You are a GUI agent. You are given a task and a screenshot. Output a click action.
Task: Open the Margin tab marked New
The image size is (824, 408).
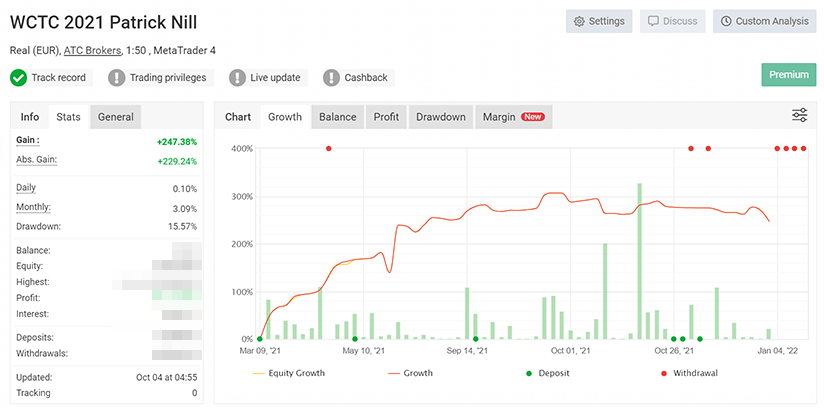[x=512, y=117]
